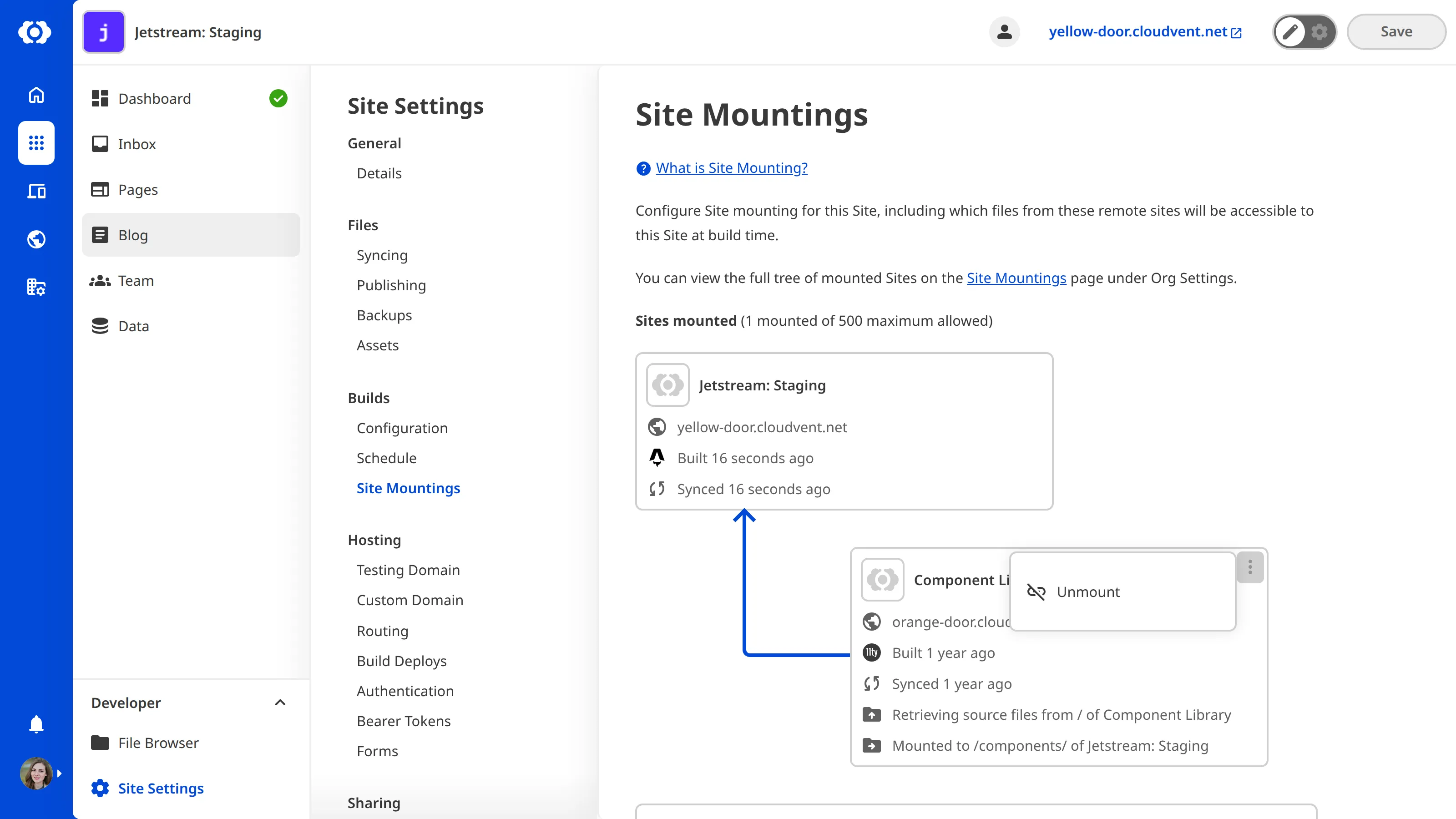The image size is (1456, 819).
Task: Open the Data section
Action: click(x=133, y=326)
